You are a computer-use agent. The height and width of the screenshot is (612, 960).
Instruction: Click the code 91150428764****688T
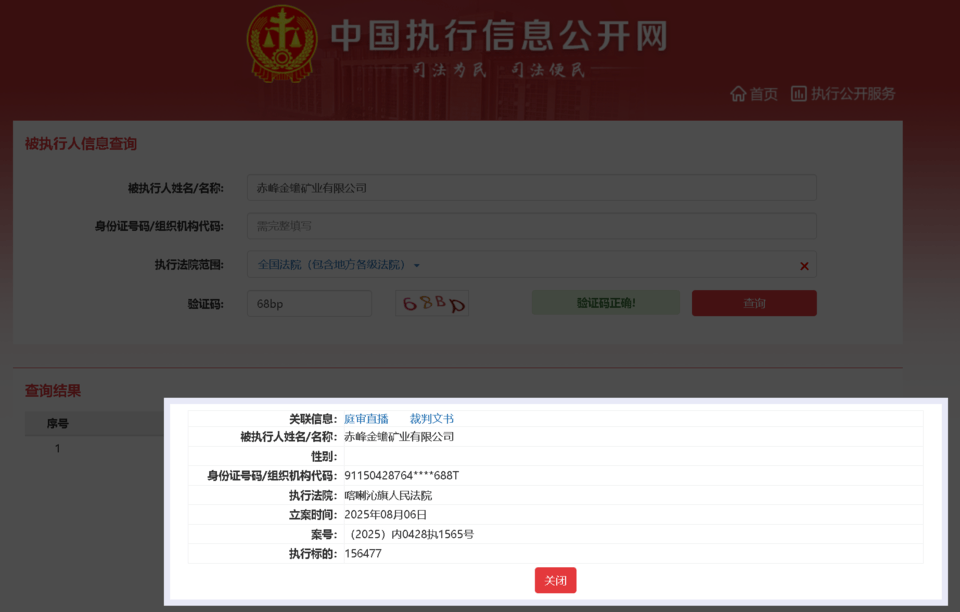click(402, 476)
